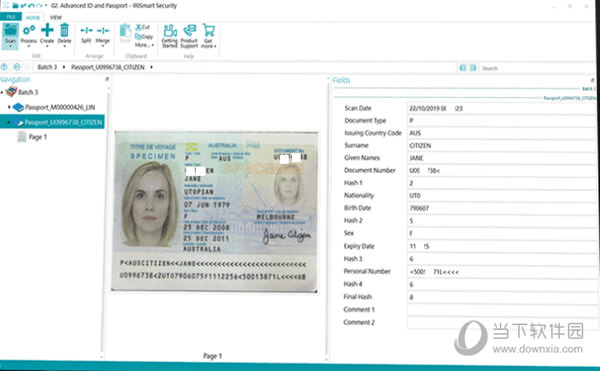Open Product Support icon

(x=189, y=30)
